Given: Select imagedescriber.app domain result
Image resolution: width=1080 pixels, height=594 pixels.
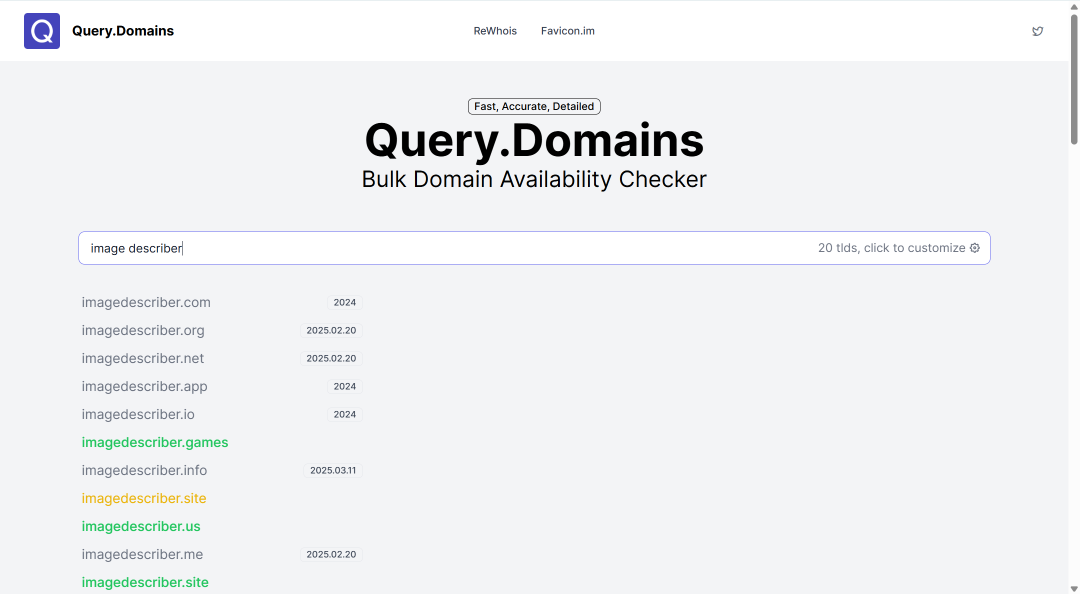Looking at the screenshot, I should coord(144,387).
